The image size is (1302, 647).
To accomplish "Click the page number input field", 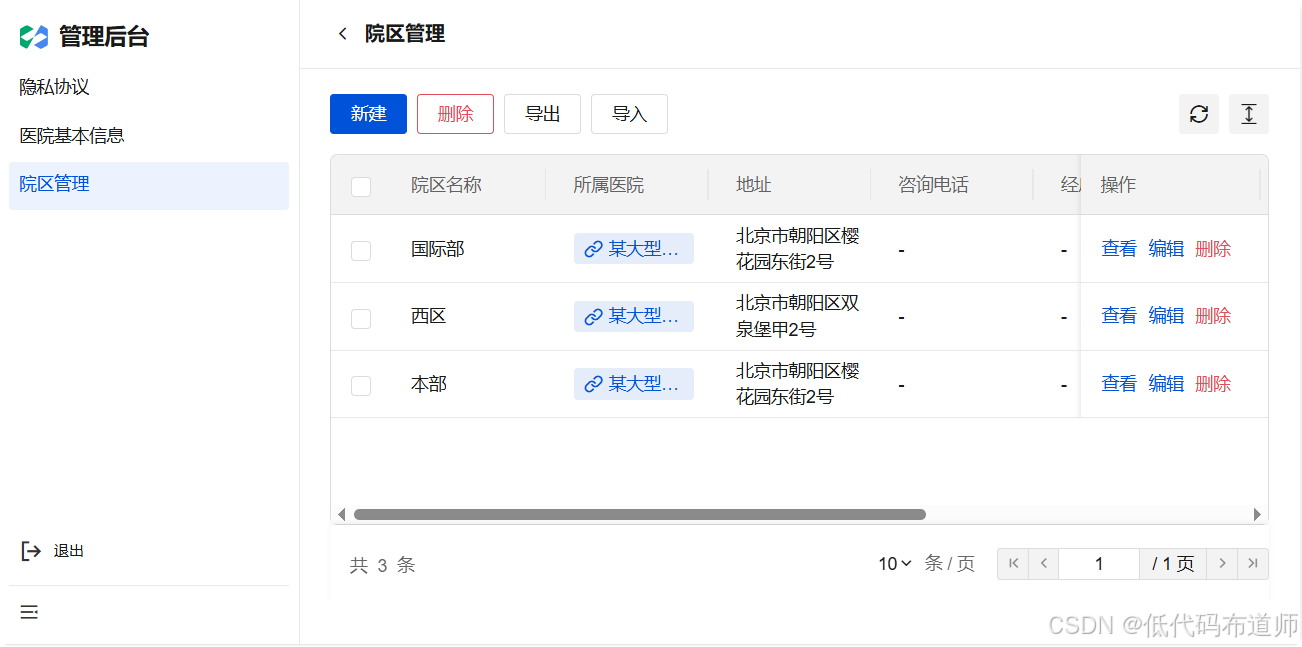I will click(x=1099, y=563).
